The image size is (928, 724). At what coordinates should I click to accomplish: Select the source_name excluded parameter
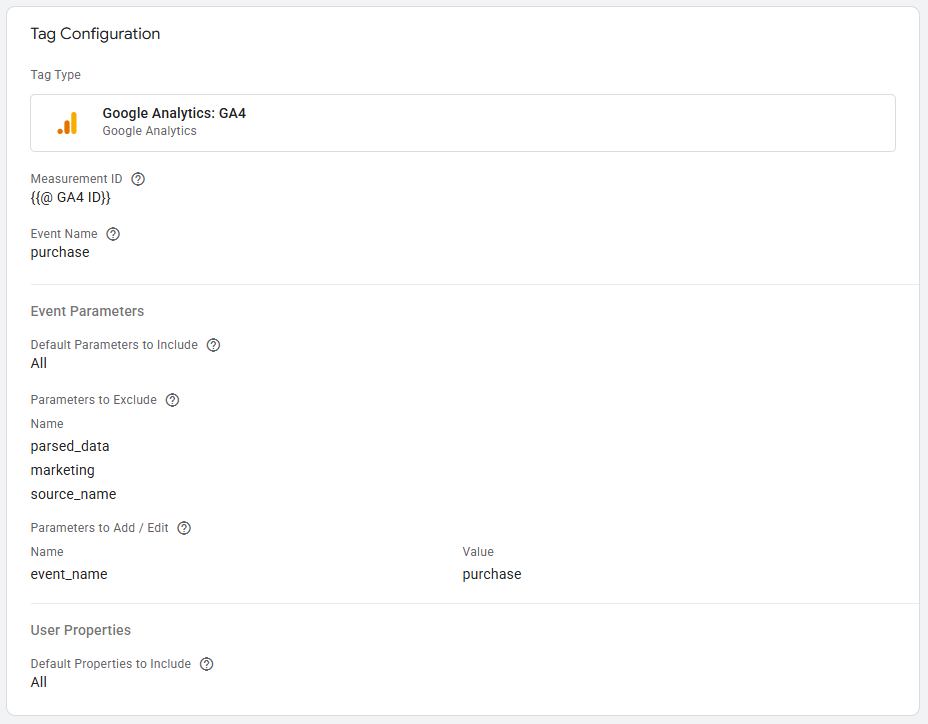click(73, 494)
